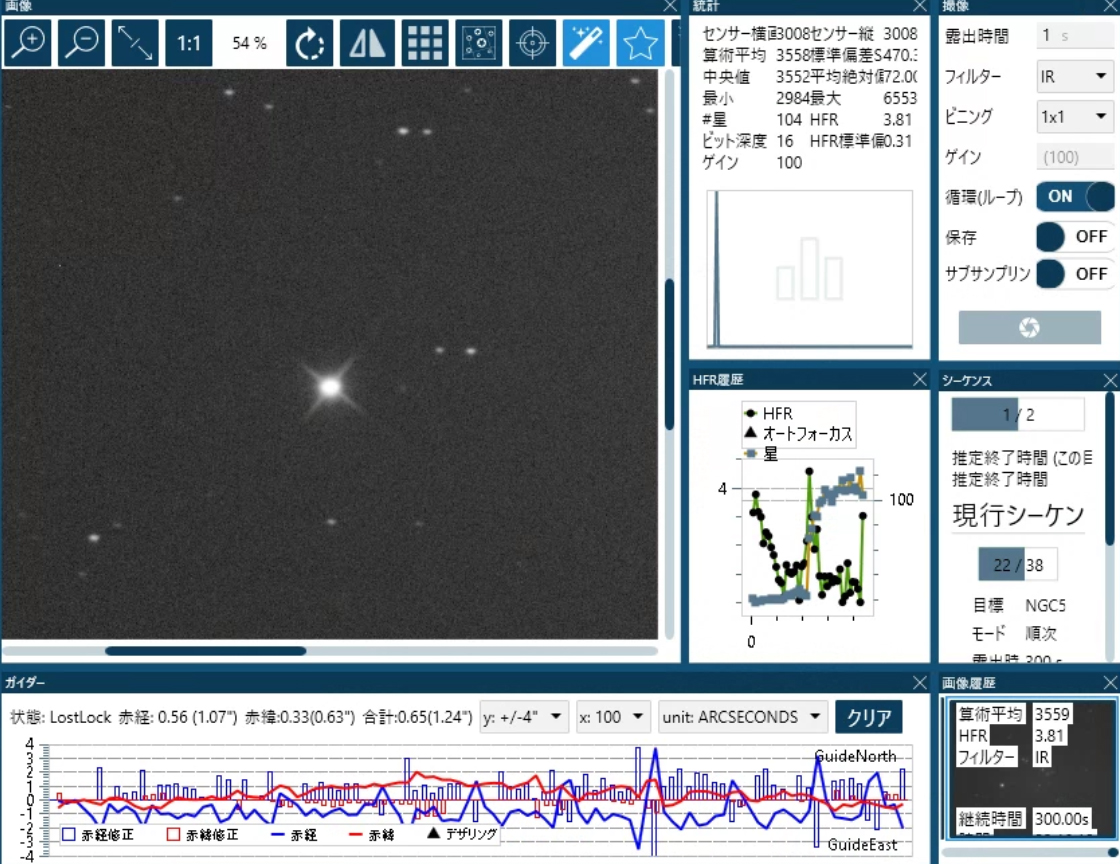Enable the crosshair overlay icon
This screenshot has height=864, width=1120.
coord(532,43)
